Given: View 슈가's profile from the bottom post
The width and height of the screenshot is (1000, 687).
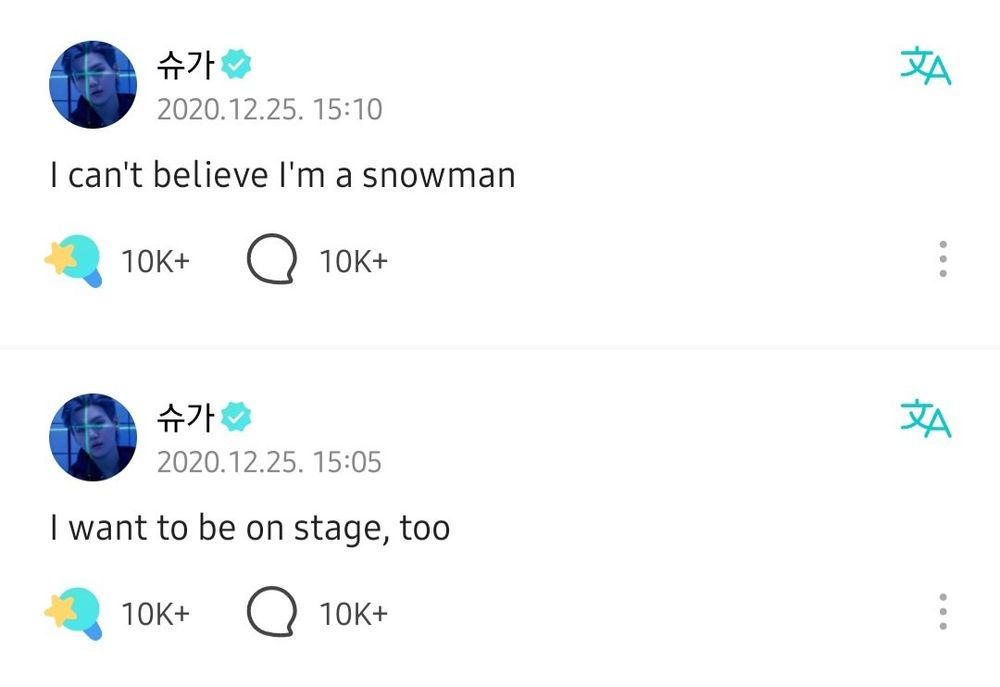Looking at the screenshot, I should coord(185,415).
